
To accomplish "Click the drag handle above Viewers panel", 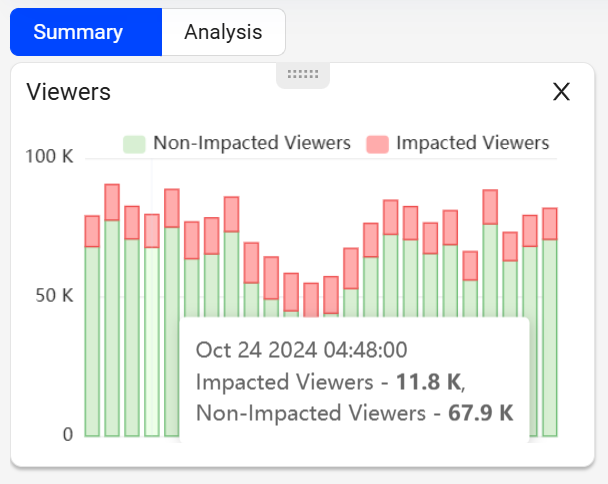I will (x=303, y=74).
